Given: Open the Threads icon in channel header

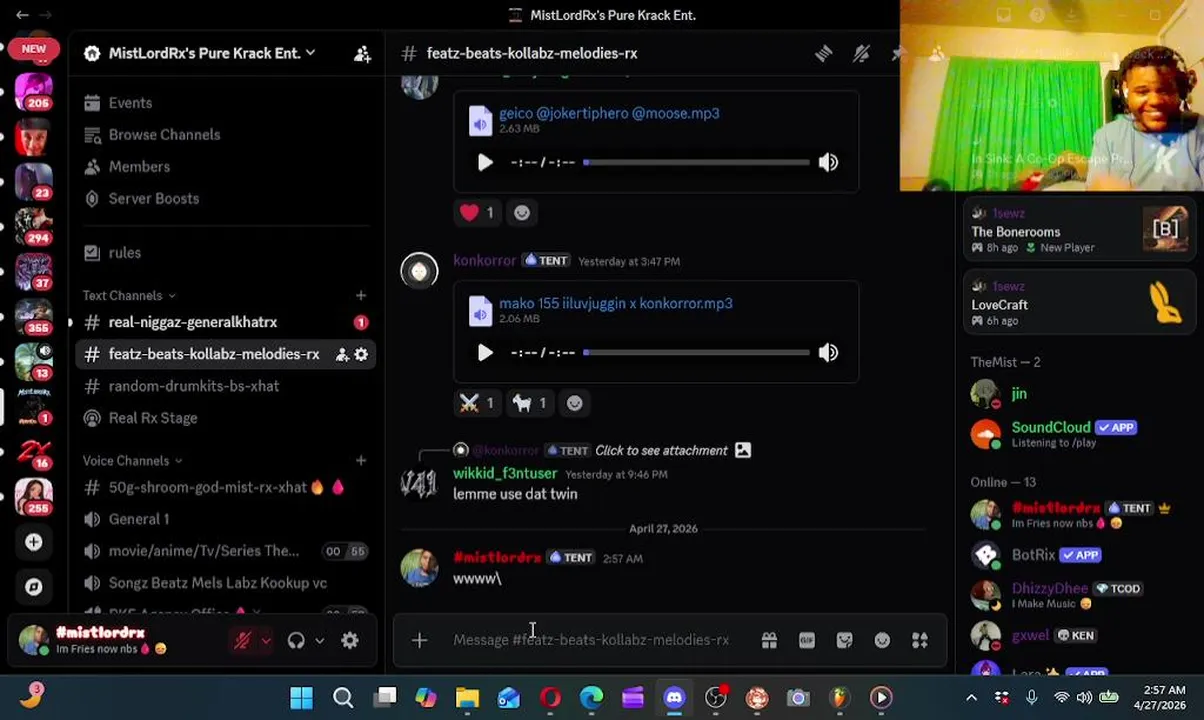Looking at the screenshot, I should tap(823, 54).
